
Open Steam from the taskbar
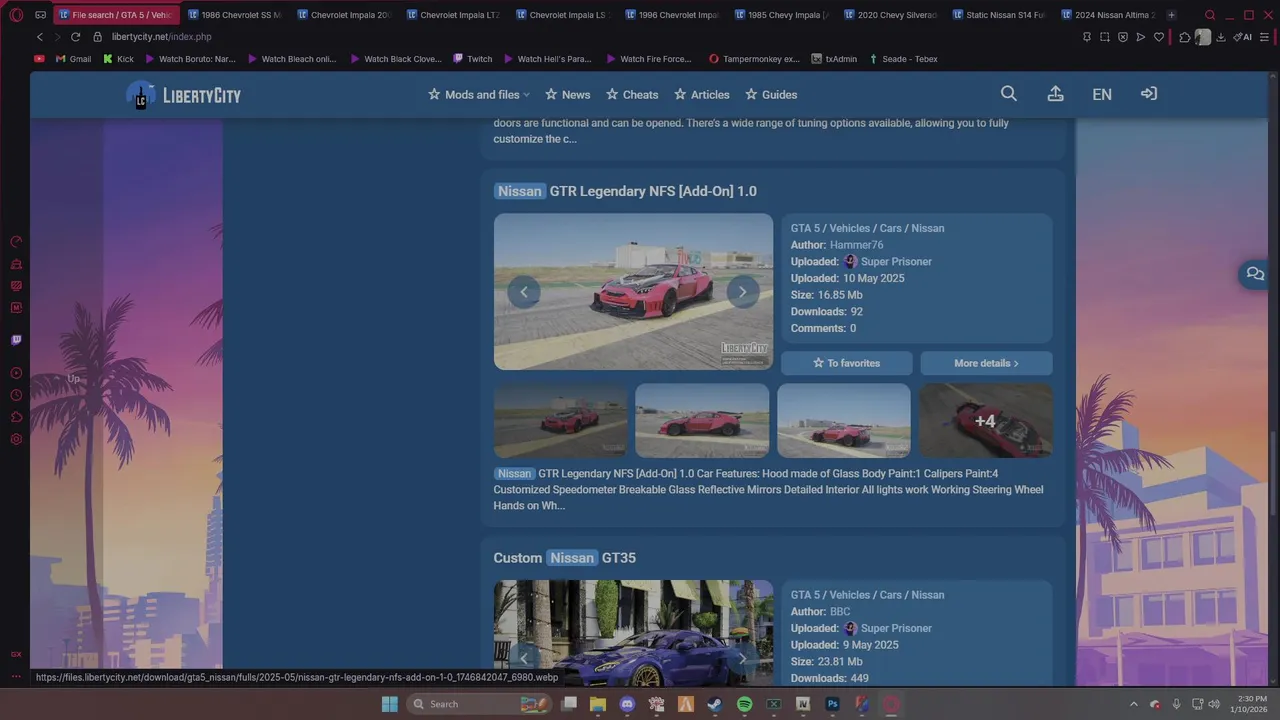click(715, 704)
